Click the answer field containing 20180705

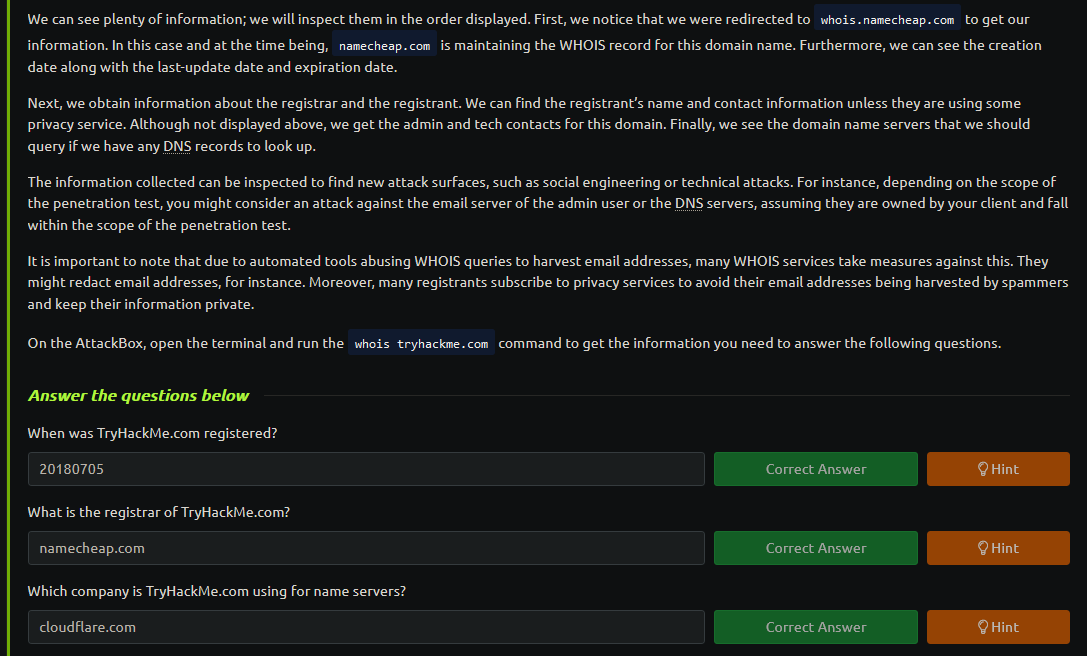coord(366,469)
